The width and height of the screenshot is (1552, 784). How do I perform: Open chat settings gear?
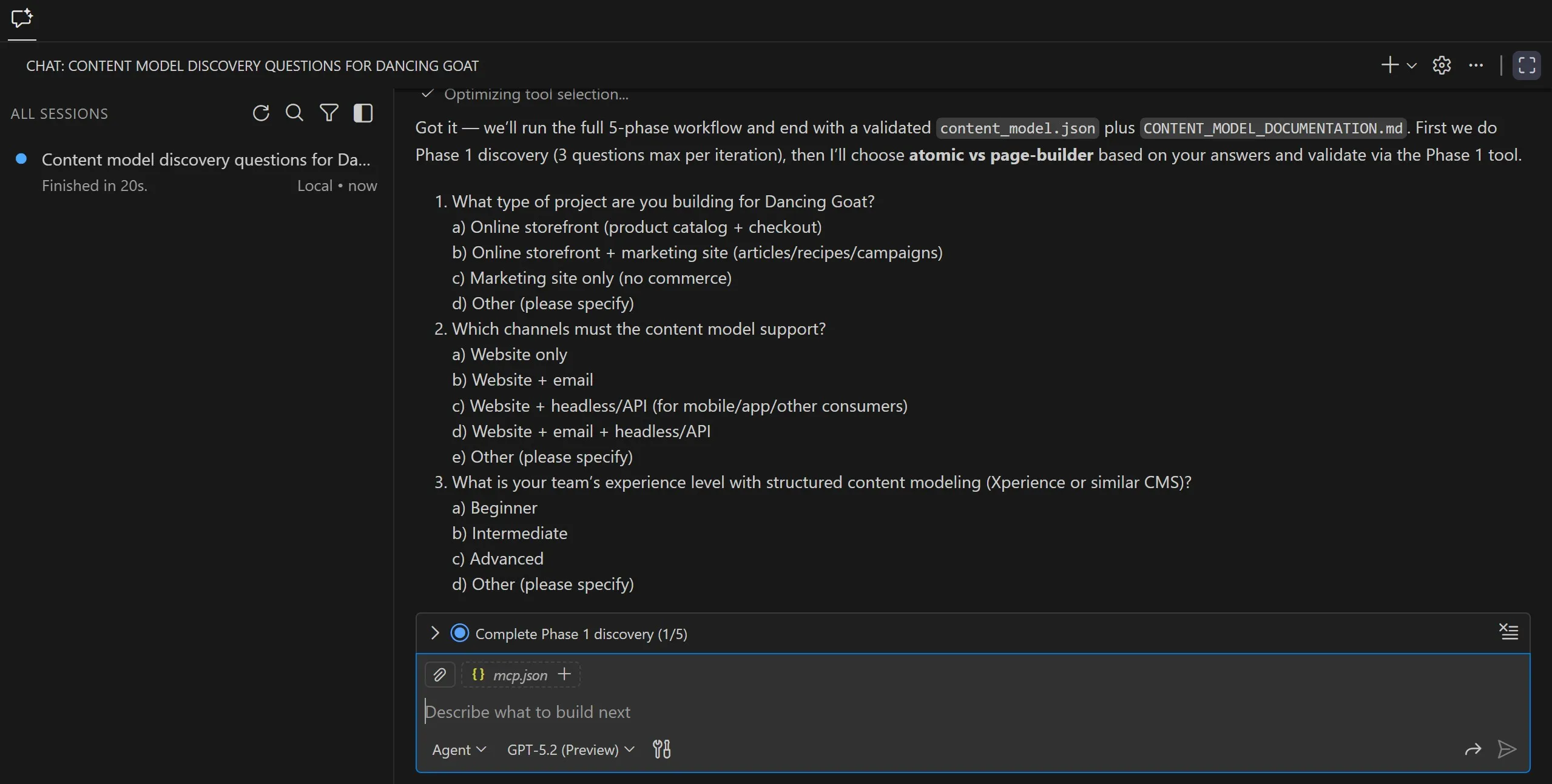[x=1442, y=65]
